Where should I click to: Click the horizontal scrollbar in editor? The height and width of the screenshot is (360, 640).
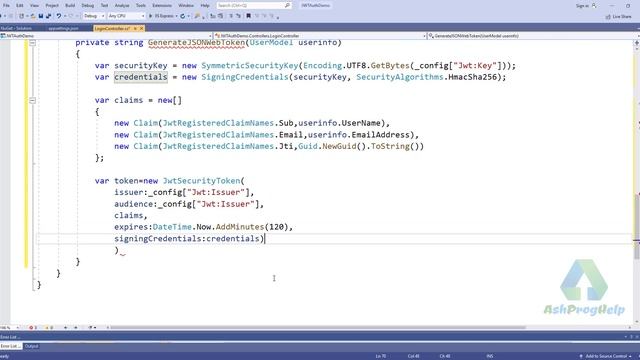[318, 327]
